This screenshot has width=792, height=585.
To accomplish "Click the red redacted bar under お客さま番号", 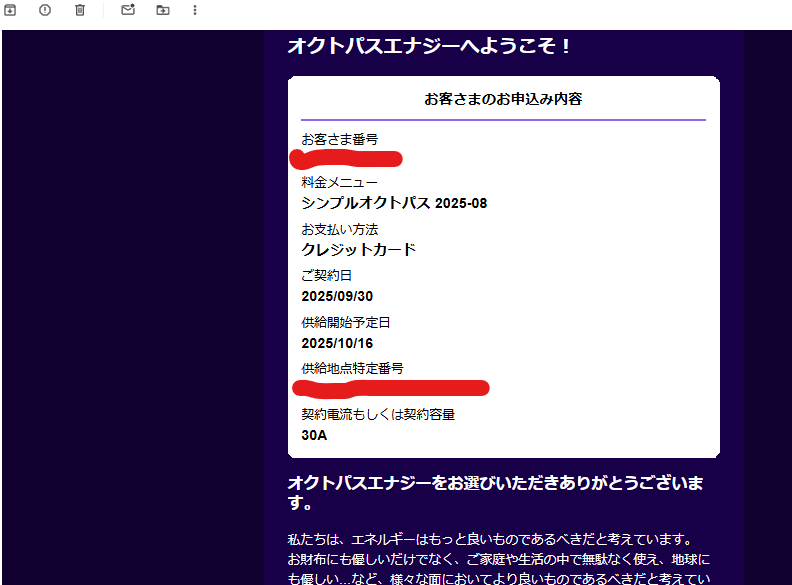I will click(346, 158).
